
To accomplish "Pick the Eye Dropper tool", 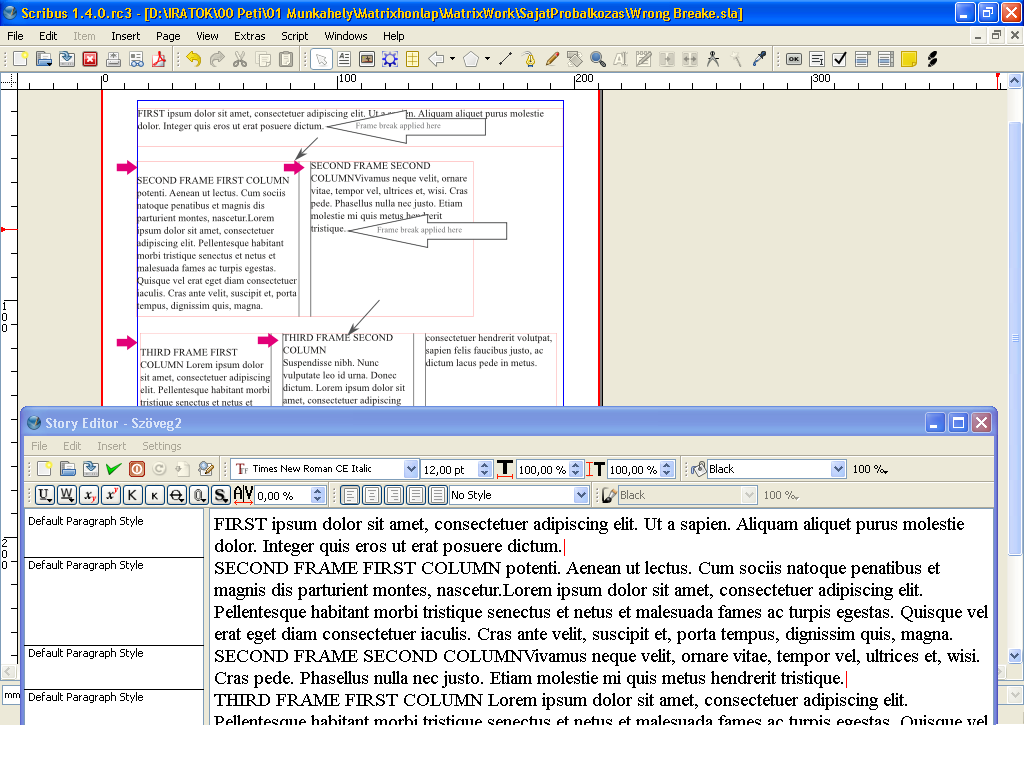I will tap(759, 59).
